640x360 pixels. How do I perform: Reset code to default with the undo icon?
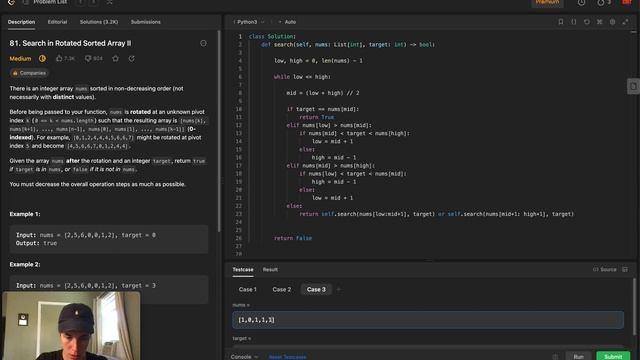pos(587,22)
